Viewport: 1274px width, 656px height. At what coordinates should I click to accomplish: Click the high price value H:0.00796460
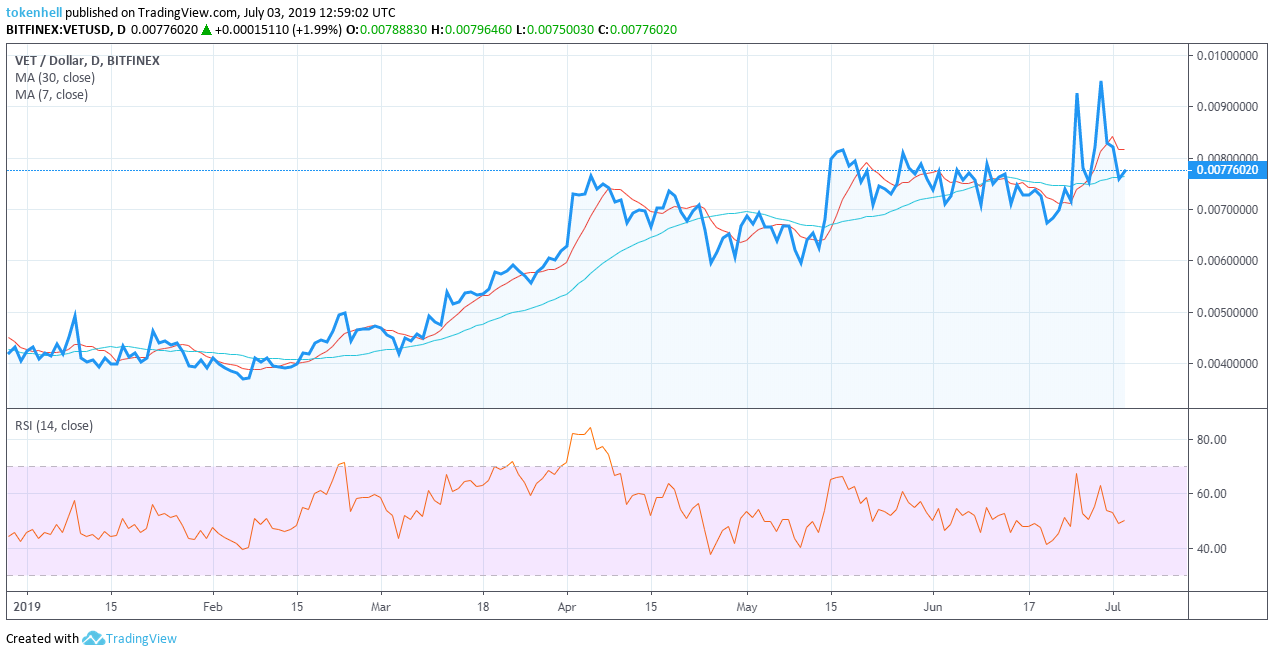(x=471, y=30)
